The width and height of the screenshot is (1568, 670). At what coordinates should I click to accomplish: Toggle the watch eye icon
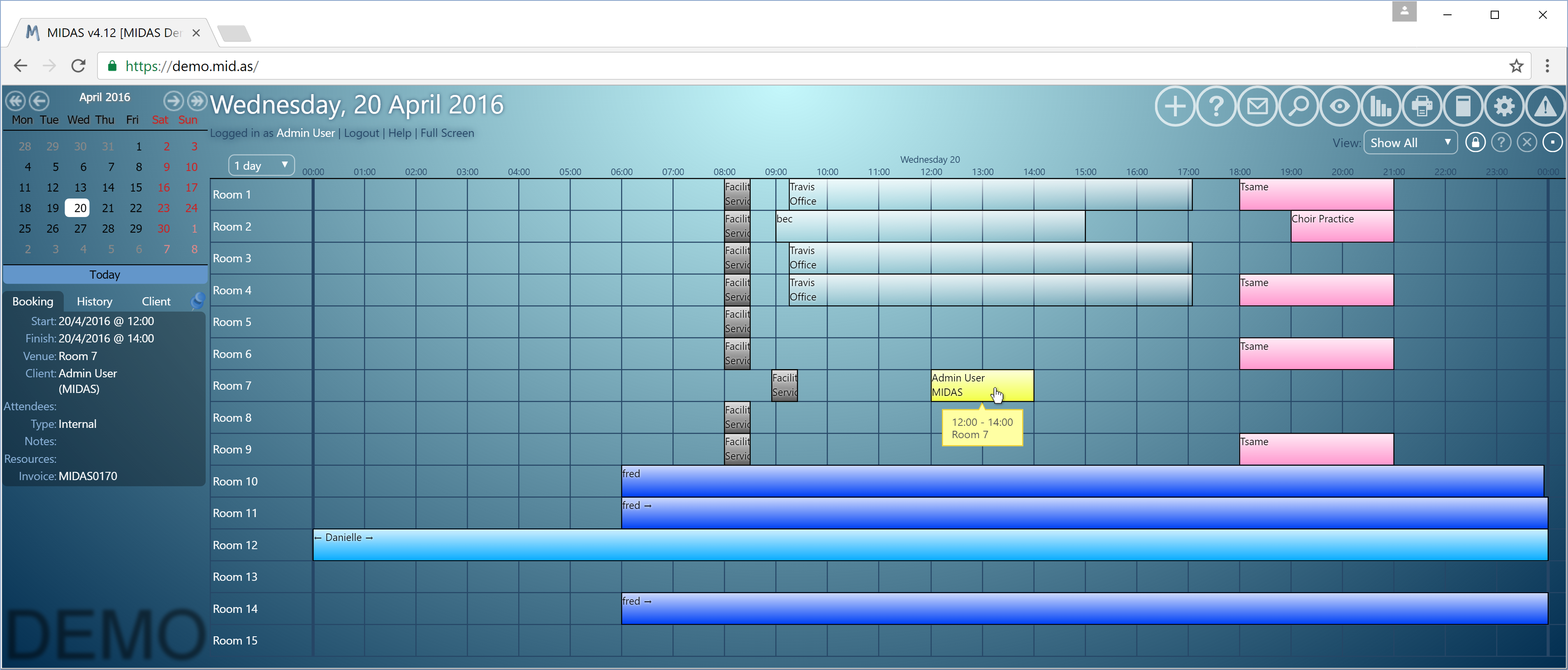point(1339,106)
